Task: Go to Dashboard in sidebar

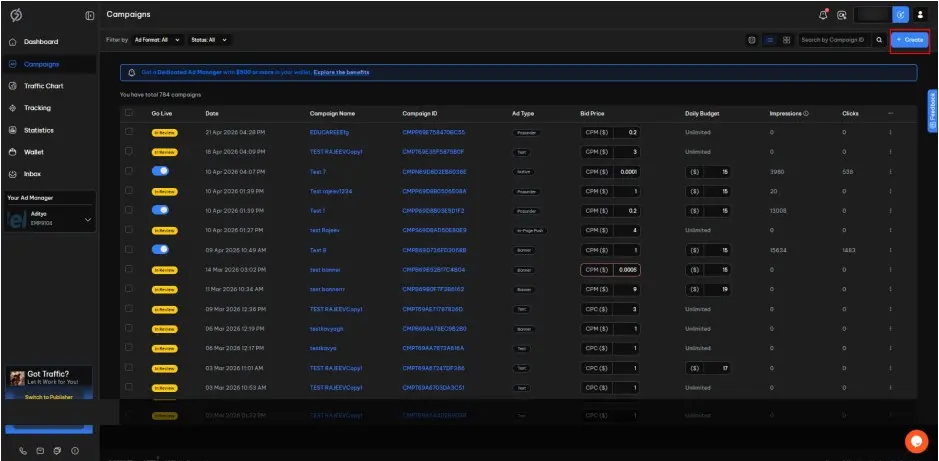Action: pyautogui.click(x=41, y=42)
